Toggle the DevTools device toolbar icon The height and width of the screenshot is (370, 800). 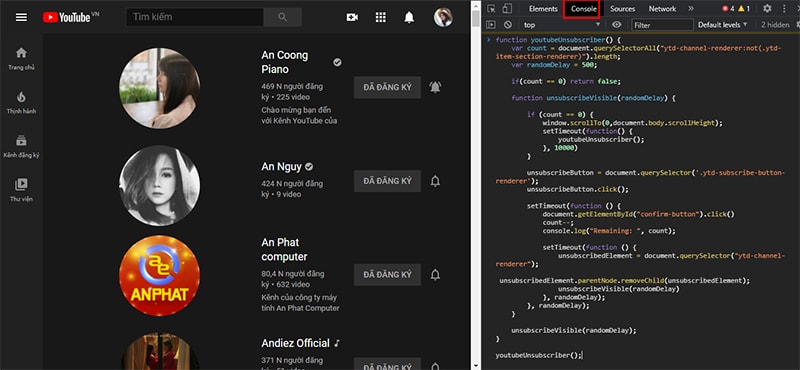[x=507, y=9]
